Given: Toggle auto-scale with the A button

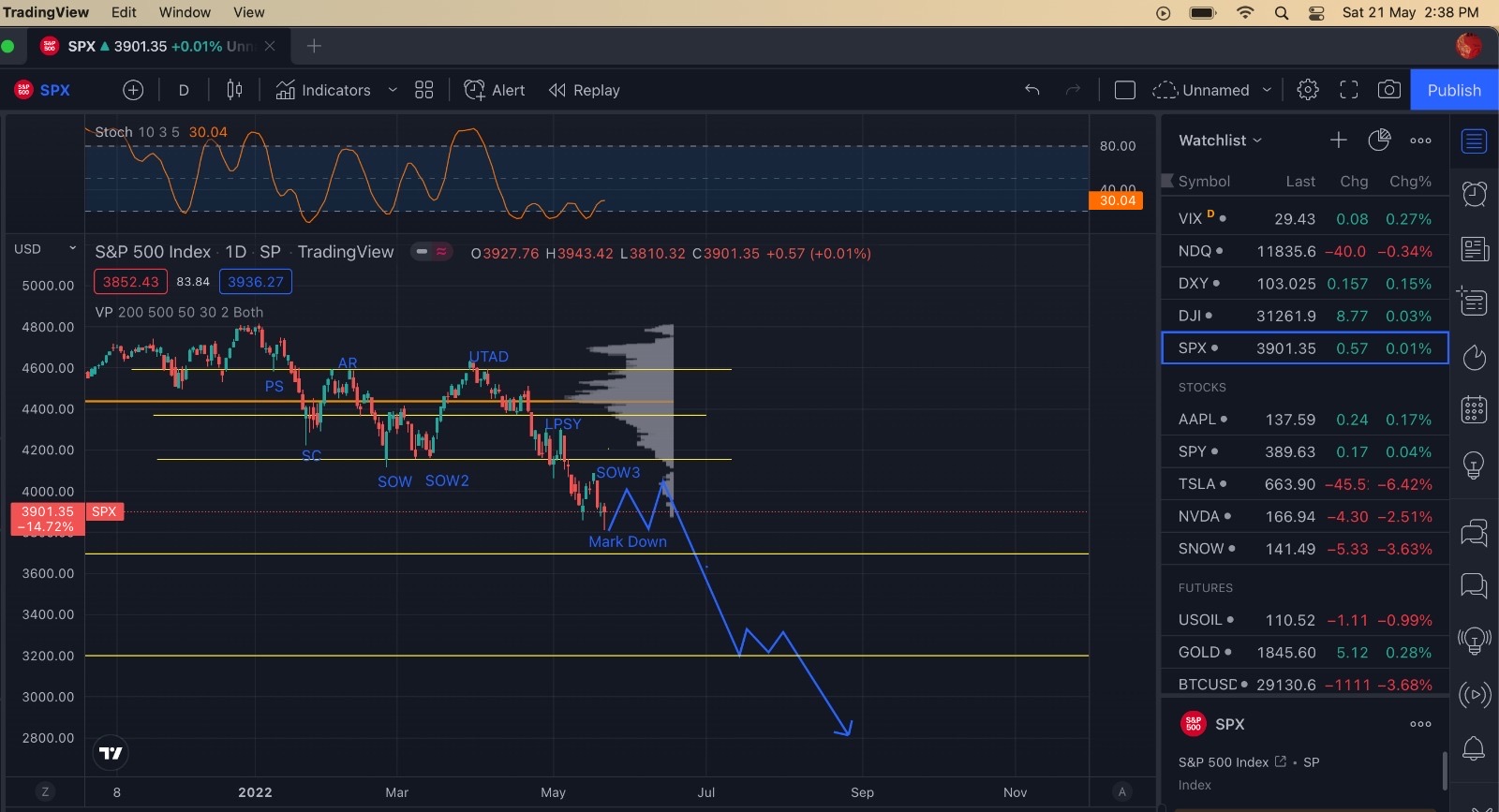Looking at the screenshot, I should pyautogui.click(x=1122, y=792).
